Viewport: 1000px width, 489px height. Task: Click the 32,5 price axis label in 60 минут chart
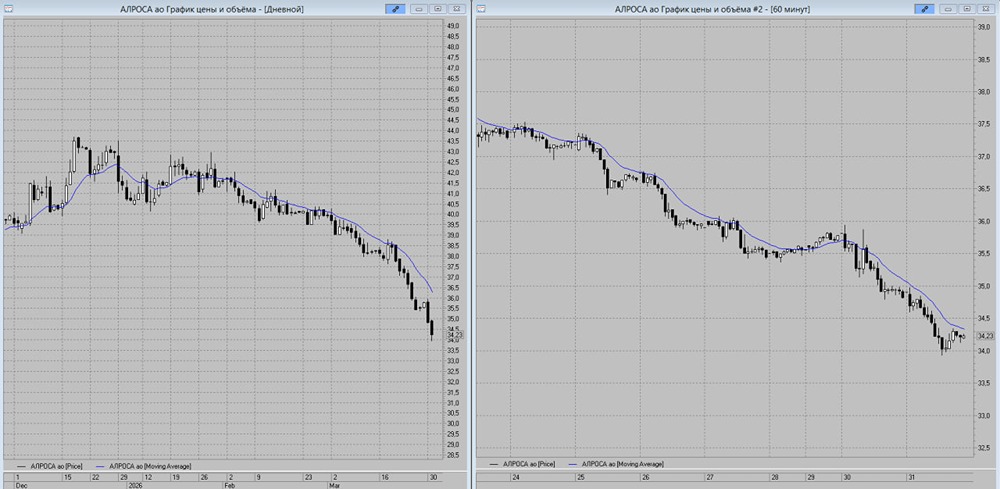pyautogui.click(x=984, y=448)
